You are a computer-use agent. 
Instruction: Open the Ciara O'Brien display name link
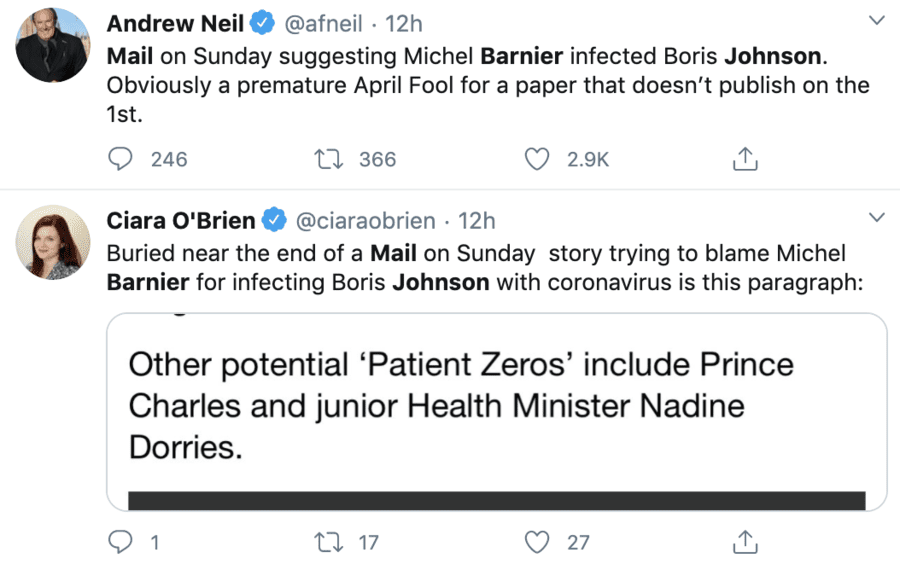pyautogui.click(x=180, y=220)
